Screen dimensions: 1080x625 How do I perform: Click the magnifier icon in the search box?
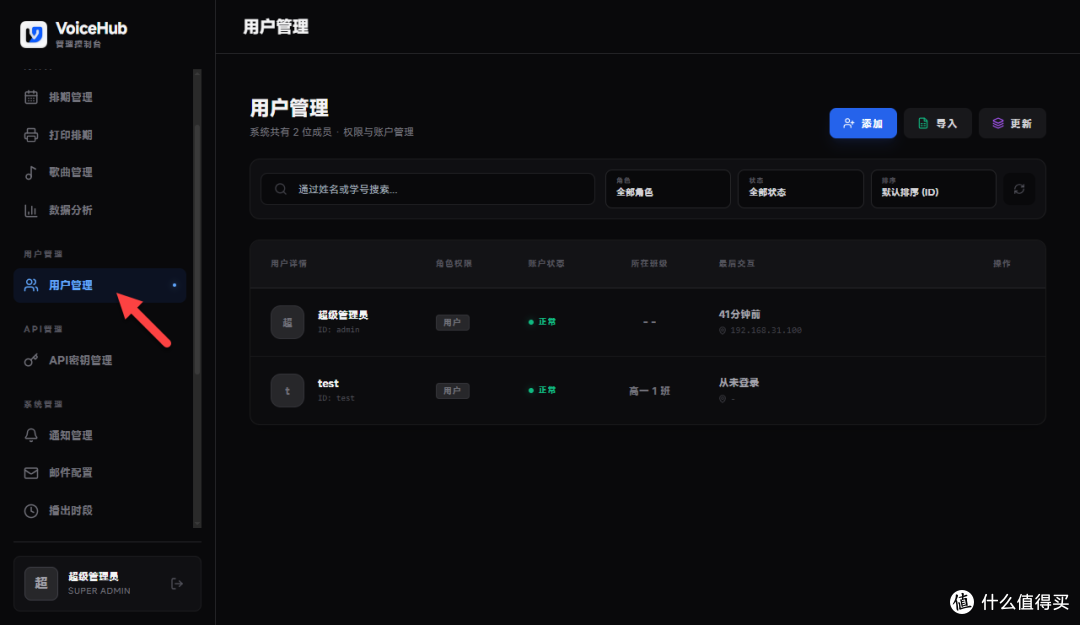coord(280,189)
